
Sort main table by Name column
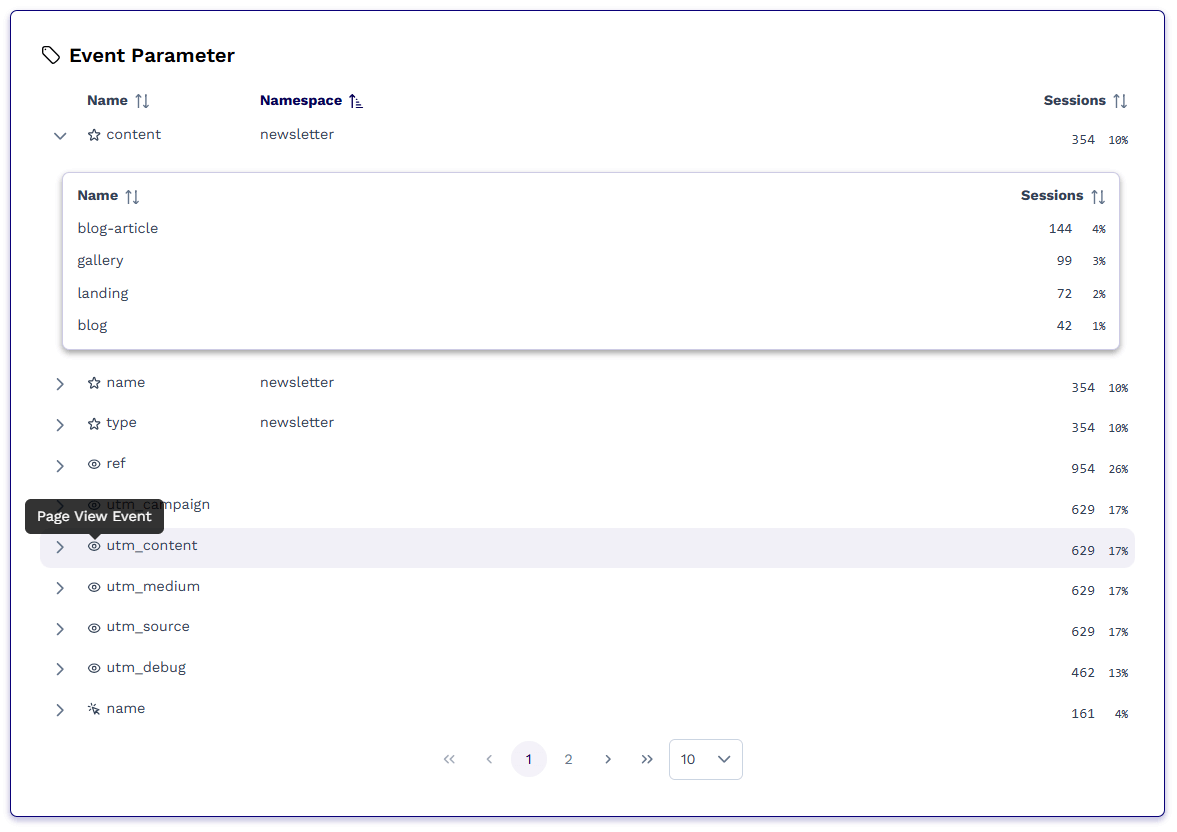pos(118,101)
